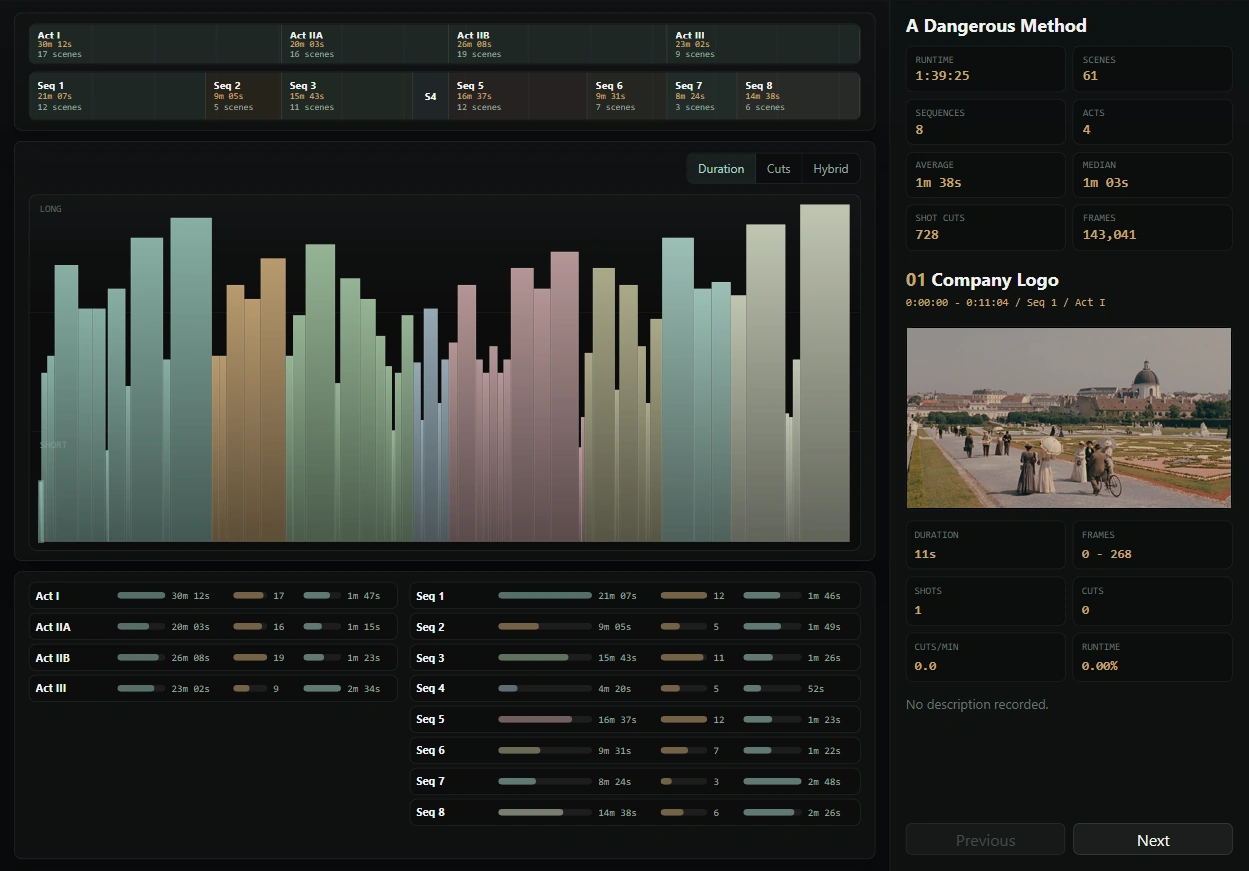This screenshot has height=871, width=1249.
Task: Click the Acts 4 stat card
Action: click(1153, 122)
